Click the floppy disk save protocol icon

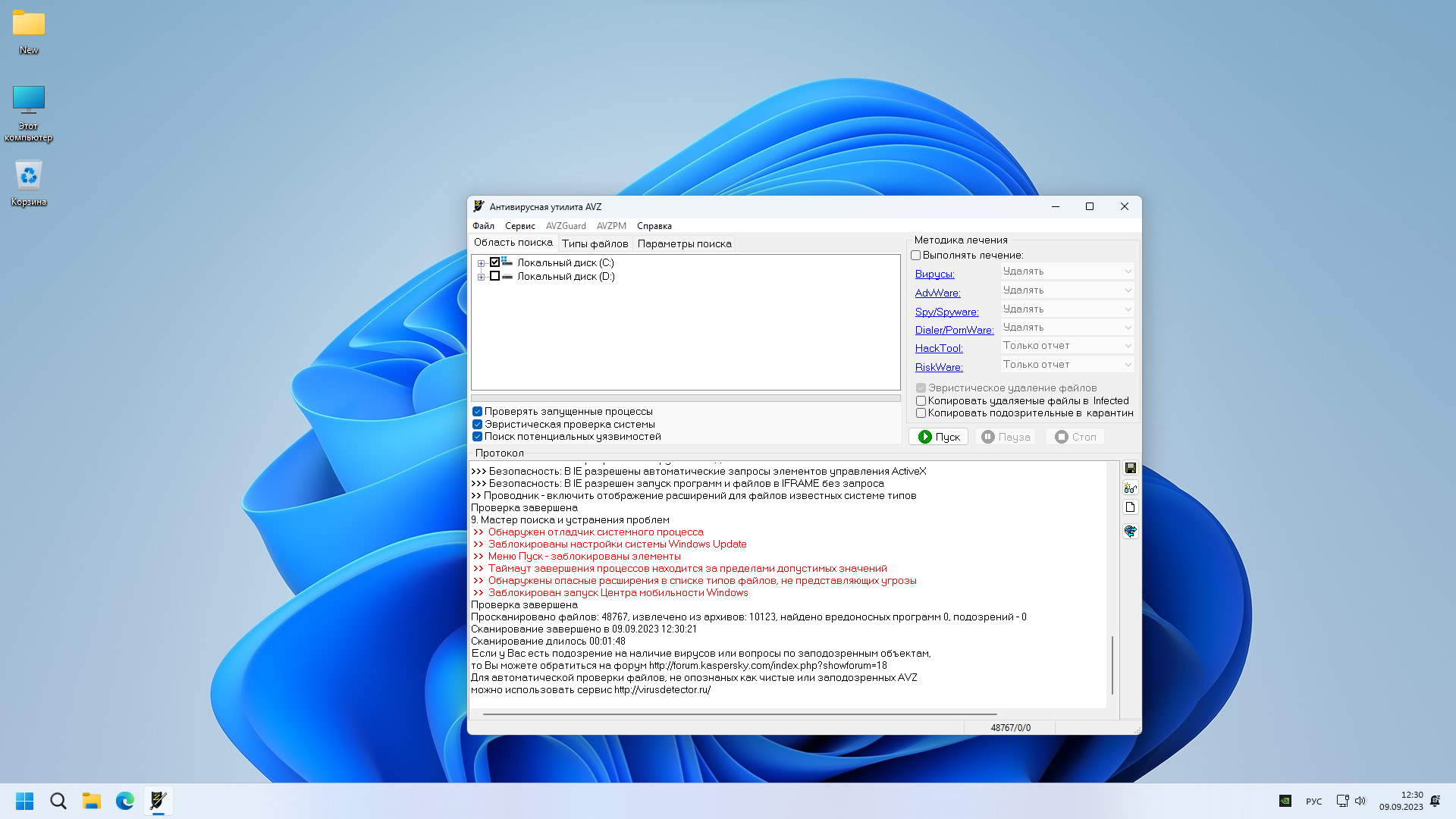[x=1130, y=468]
